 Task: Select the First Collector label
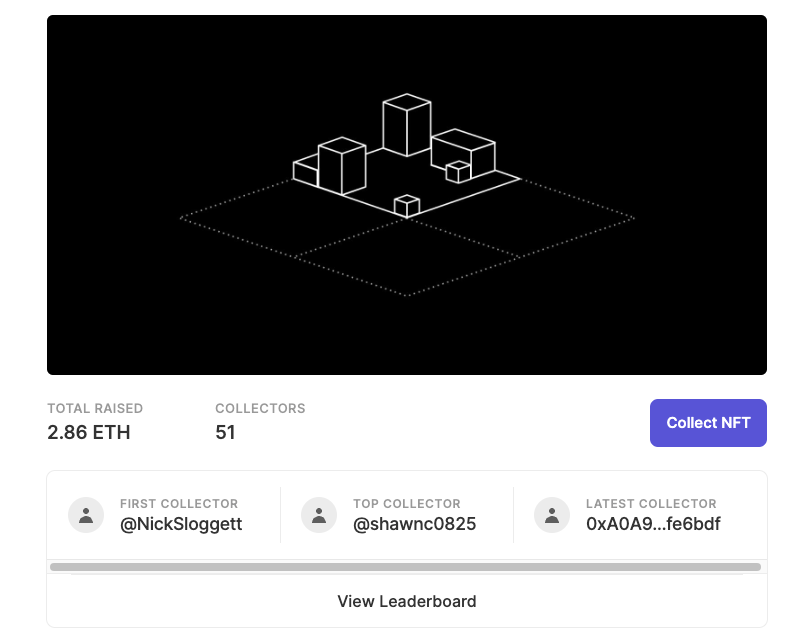click(179, 504)
